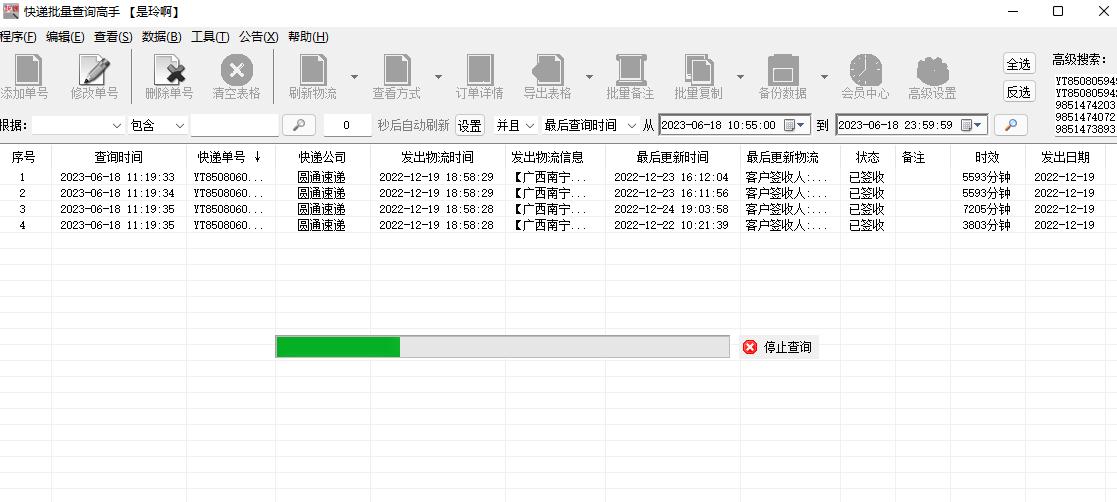Sort by the 查询时间 column header
The width and height of the screenshot is (1117, 502).
click(x=118, y=157)
